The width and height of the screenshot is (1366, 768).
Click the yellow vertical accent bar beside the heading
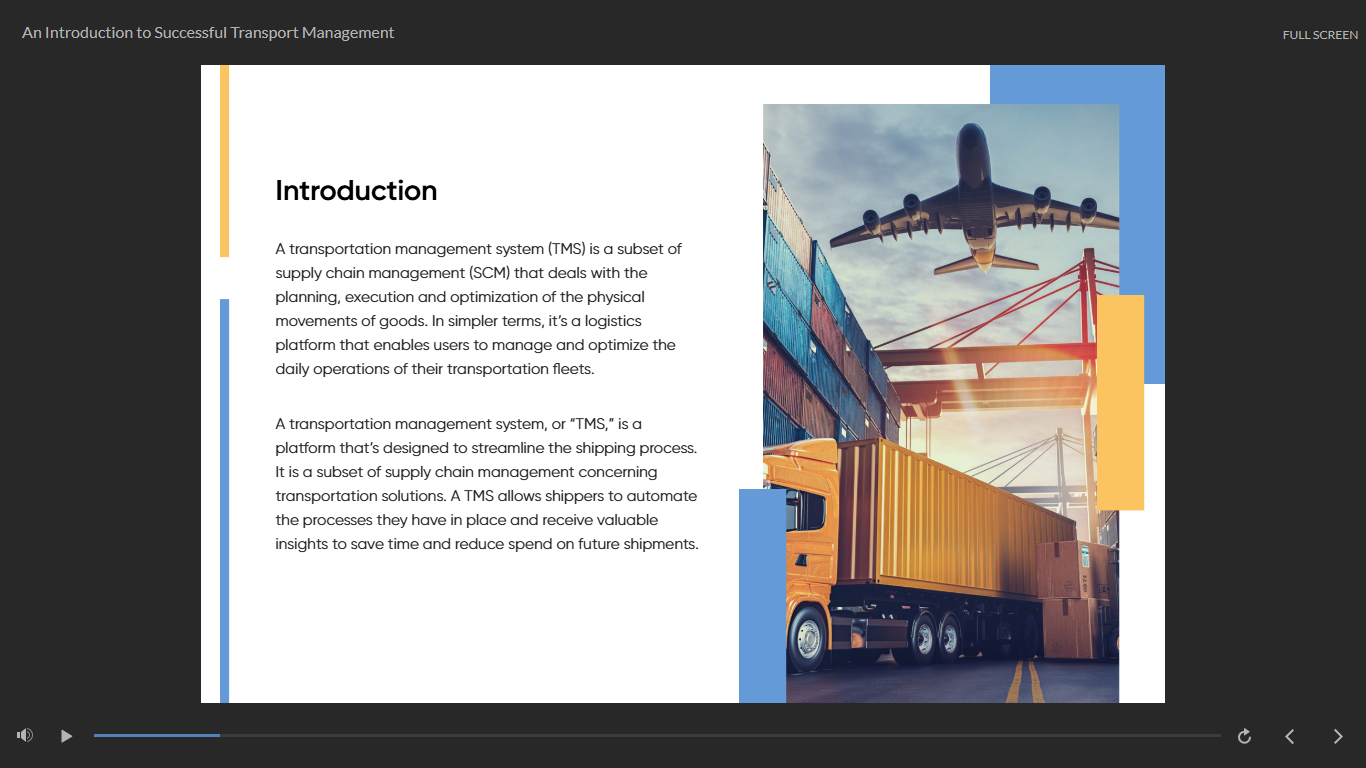click(x=225, y=160)
